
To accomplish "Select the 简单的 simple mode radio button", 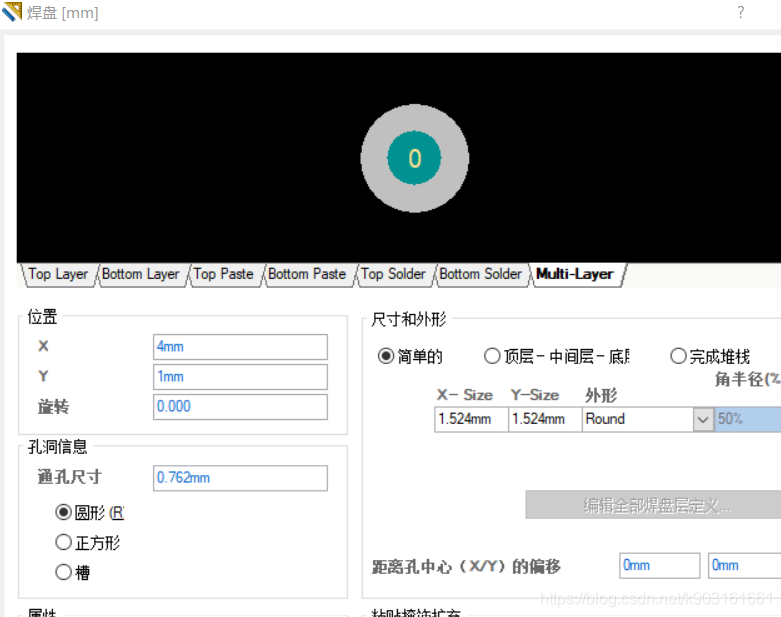I will [x=386, y=356].
